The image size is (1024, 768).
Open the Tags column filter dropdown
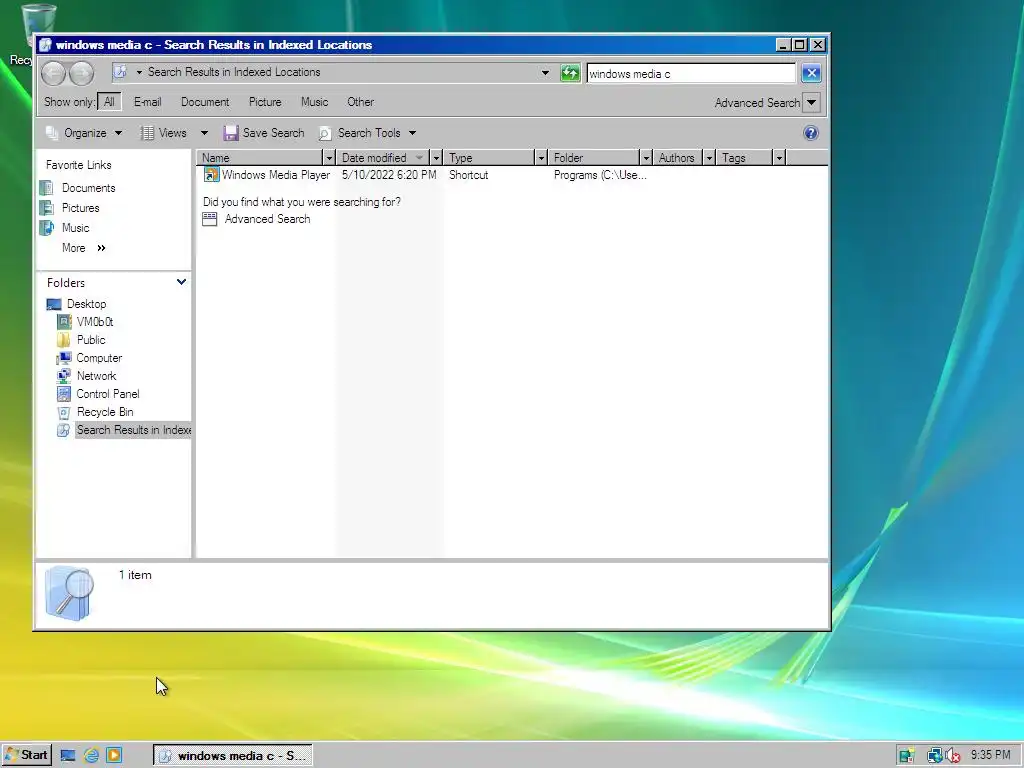tap(779, 158)
